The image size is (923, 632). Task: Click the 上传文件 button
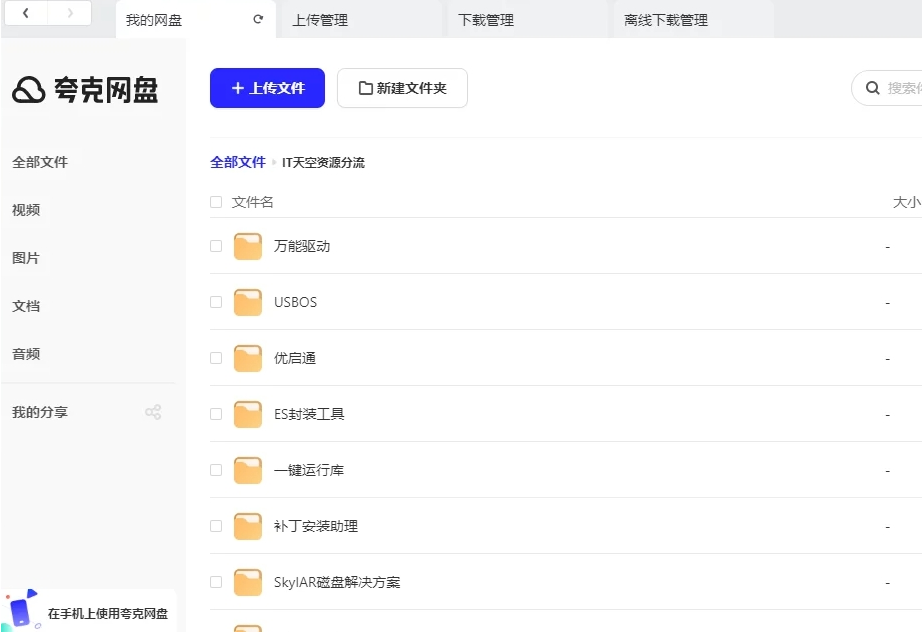click(267, 88)
